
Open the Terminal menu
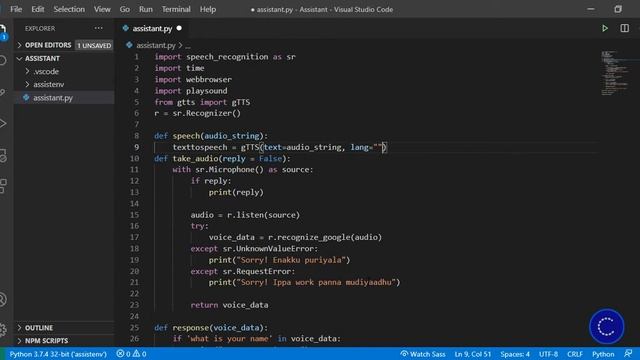176,9
